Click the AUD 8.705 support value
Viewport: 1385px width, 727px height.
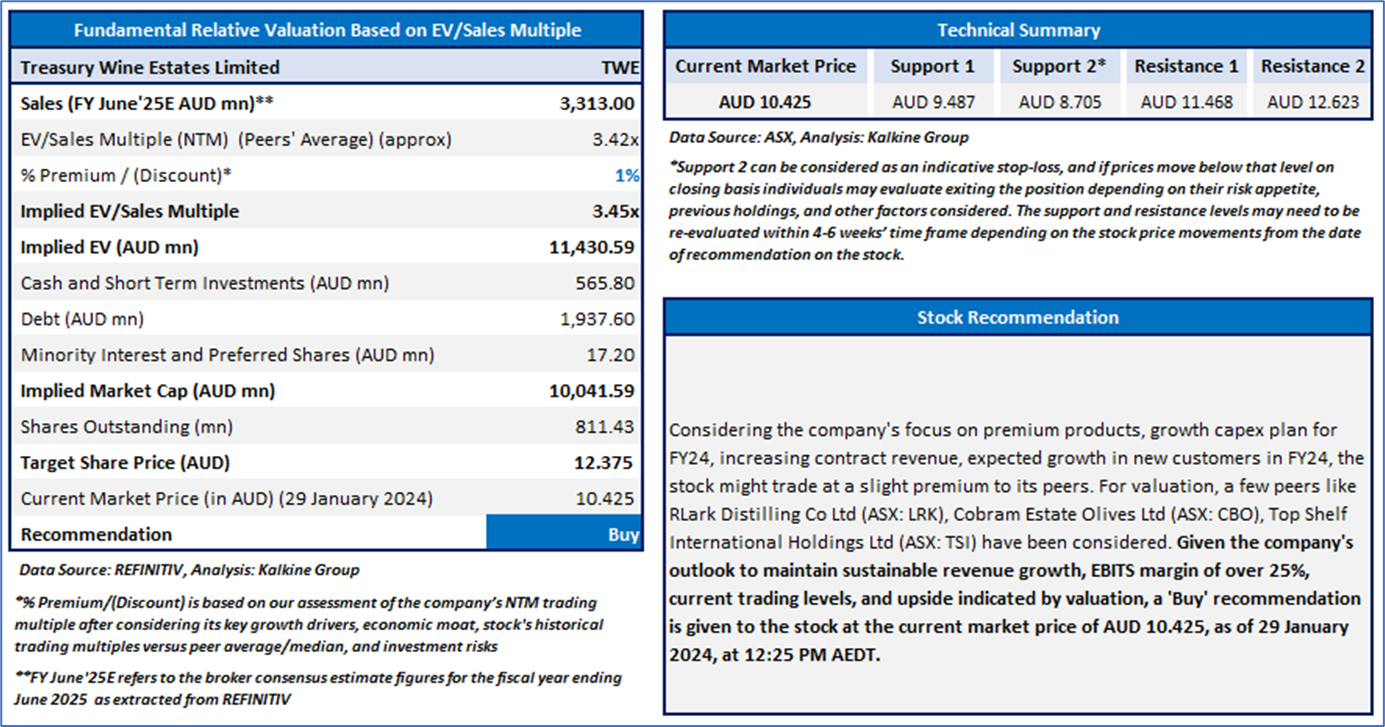pos(1059,102)
